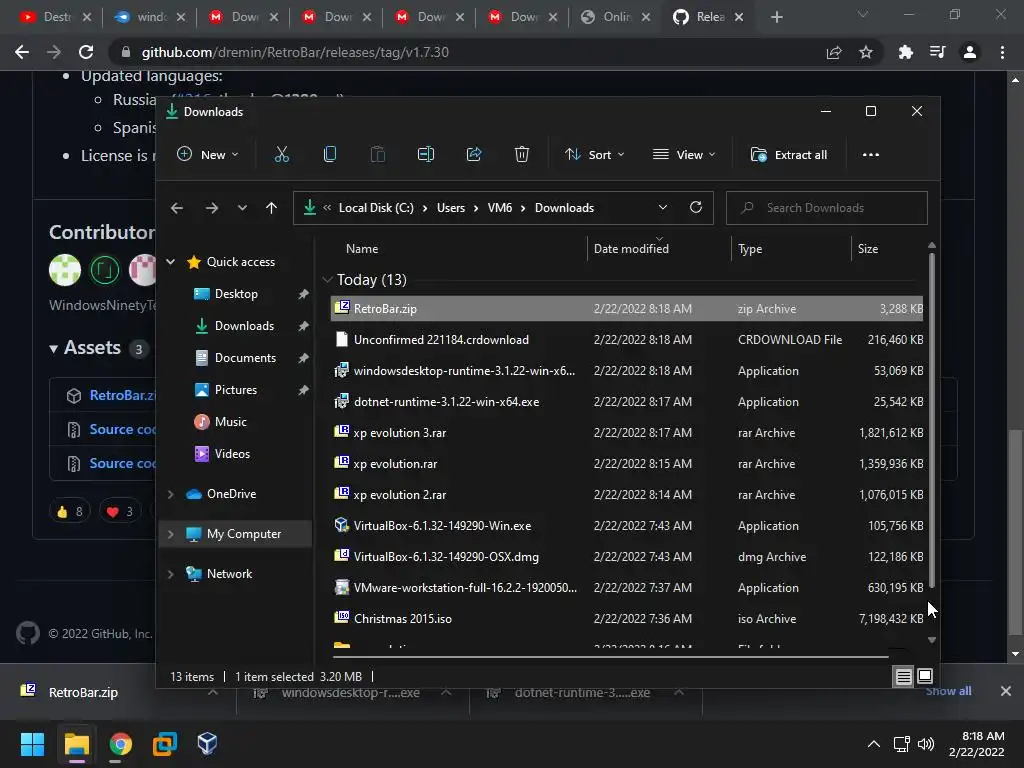Switch to large thumbnails view icon
The height and width of the screenshot is (768, 1024).
(x=925, y=676)
